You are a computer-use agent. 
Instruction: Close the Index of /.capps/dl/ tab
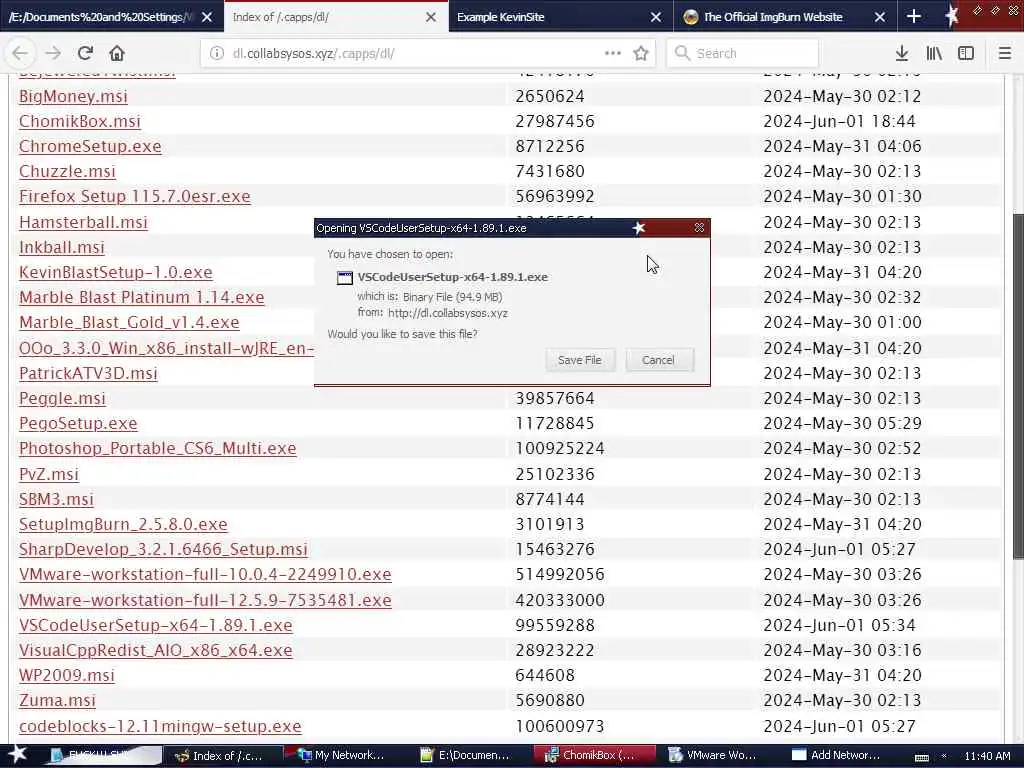431,17
